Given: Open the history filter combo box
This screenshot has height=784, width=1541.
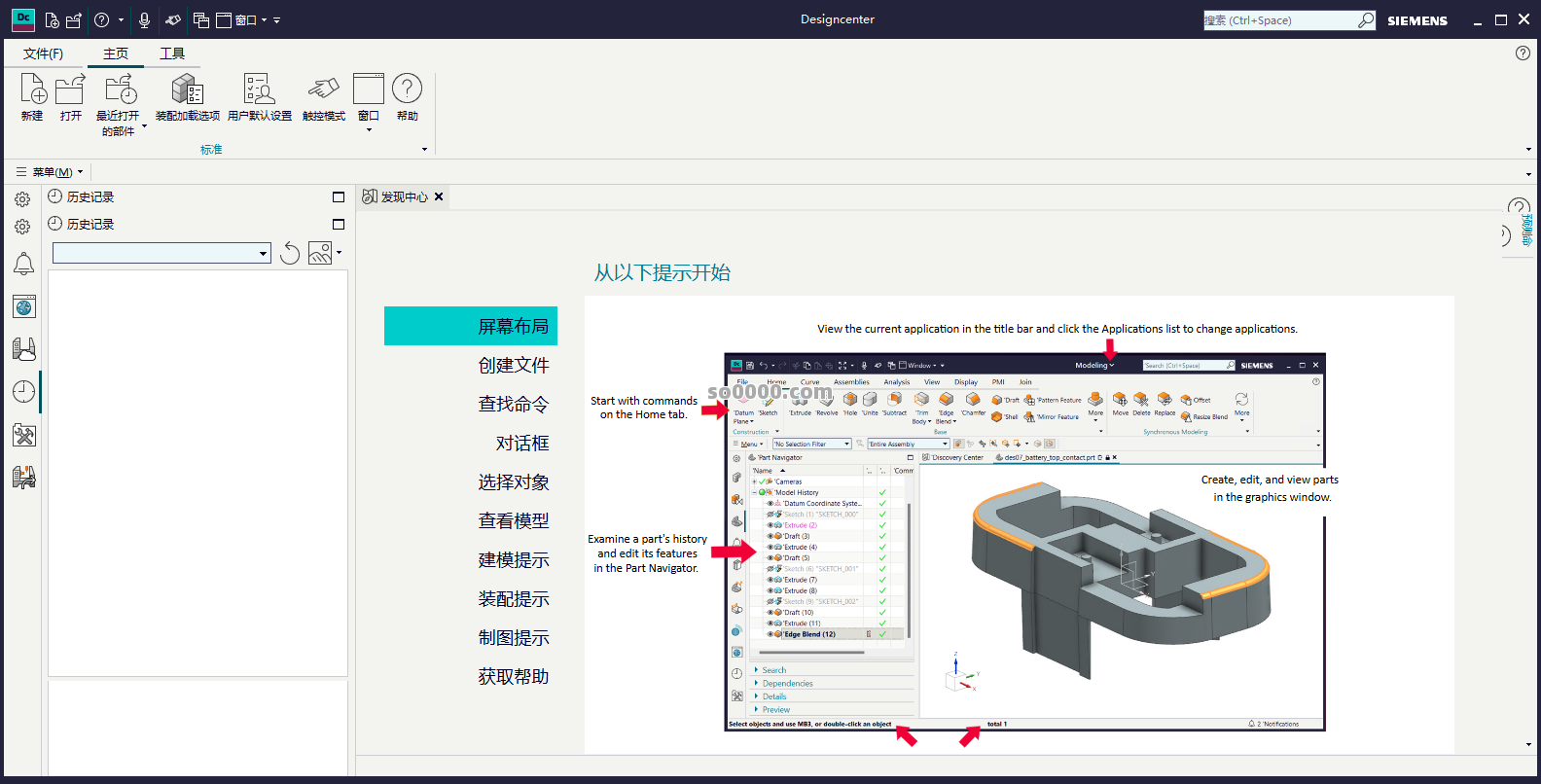Looking at the screenshot, I should (x=161, y=253).
